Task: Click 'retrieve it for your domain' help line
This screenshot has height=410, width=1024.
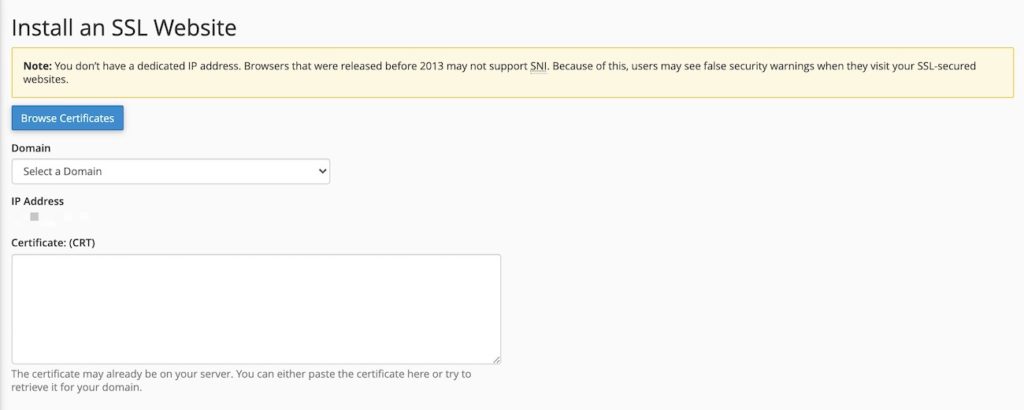Action: pos(76,387)
